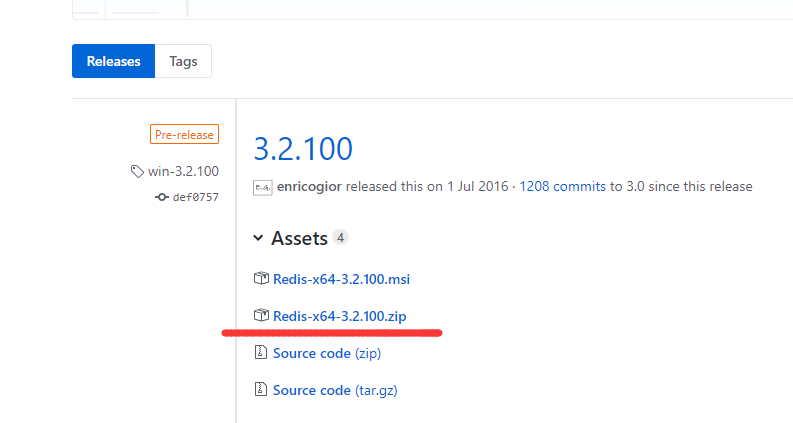Open enricogior's avatar image
The height and width of the screenshot is (423, 793).
click(262, 188)
